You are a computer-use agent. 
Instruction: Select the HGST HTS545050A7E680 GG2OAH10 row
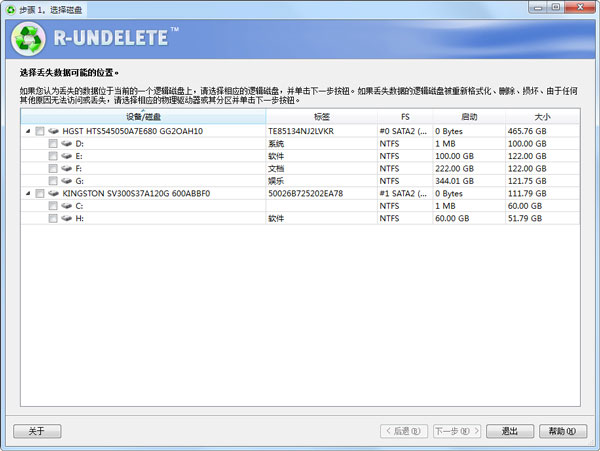point(300,131)
